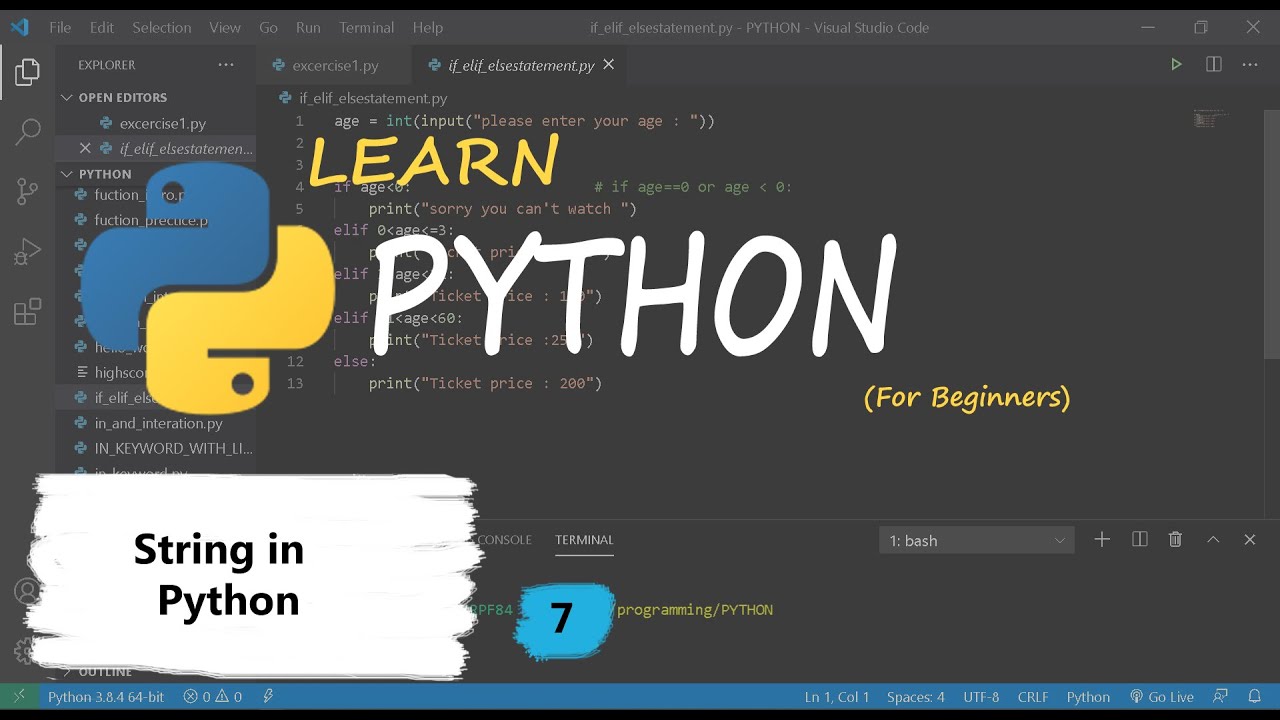The width and height of the screenshot is (1280, 720).
Task: Open notifications bell
Action: 1255,697
